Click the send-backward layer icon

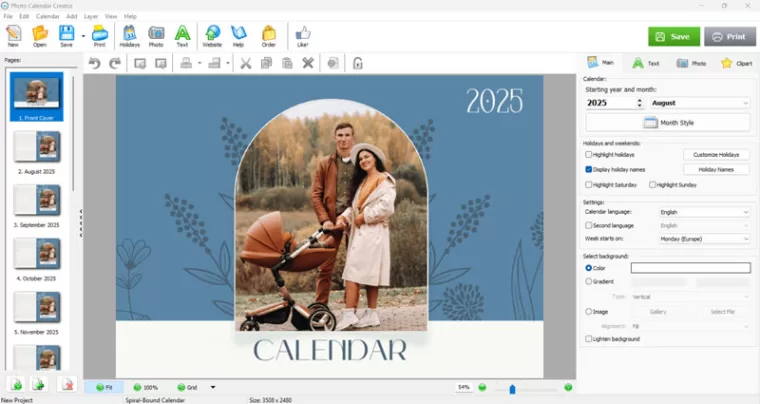click(x=214, y=63)
